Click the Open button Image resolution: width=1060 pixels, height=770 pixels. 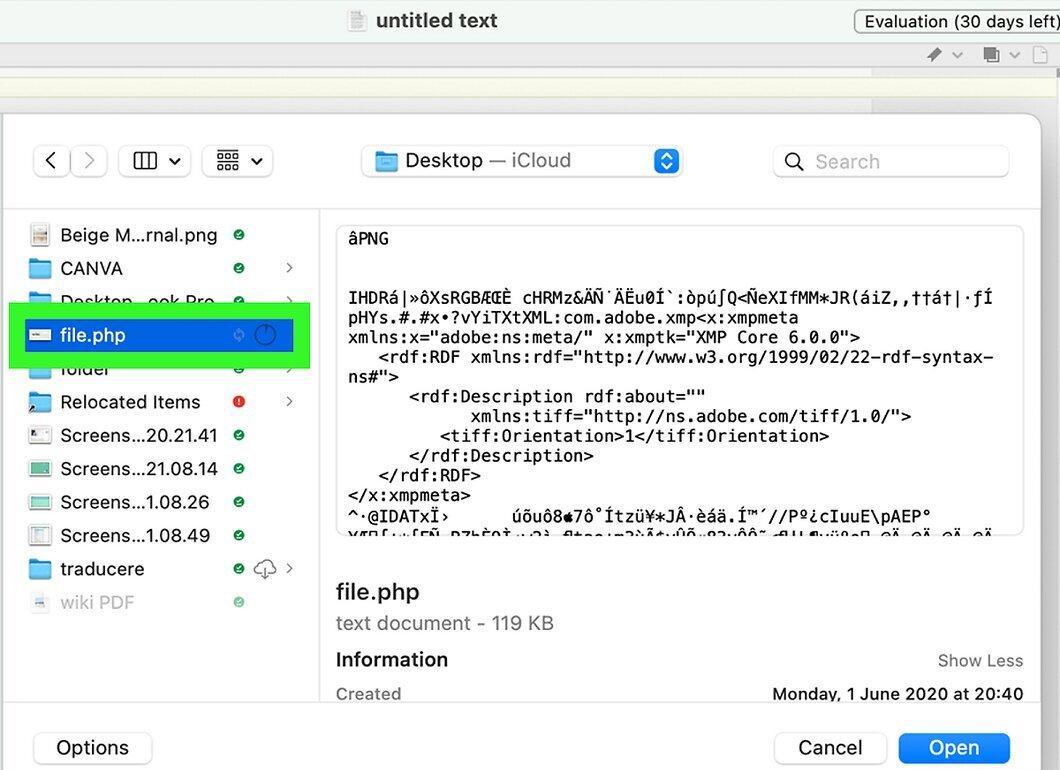coord(954,748)
